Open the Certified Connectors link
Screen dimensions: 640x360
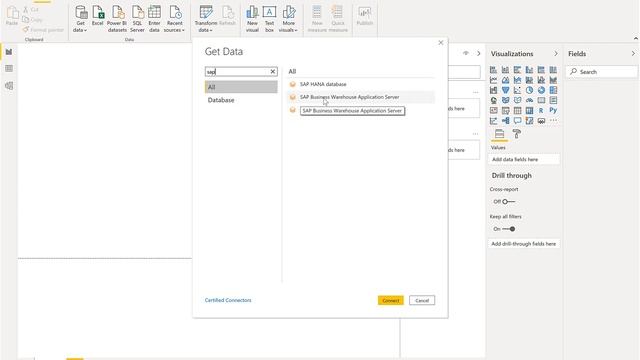tap(228, 300)
